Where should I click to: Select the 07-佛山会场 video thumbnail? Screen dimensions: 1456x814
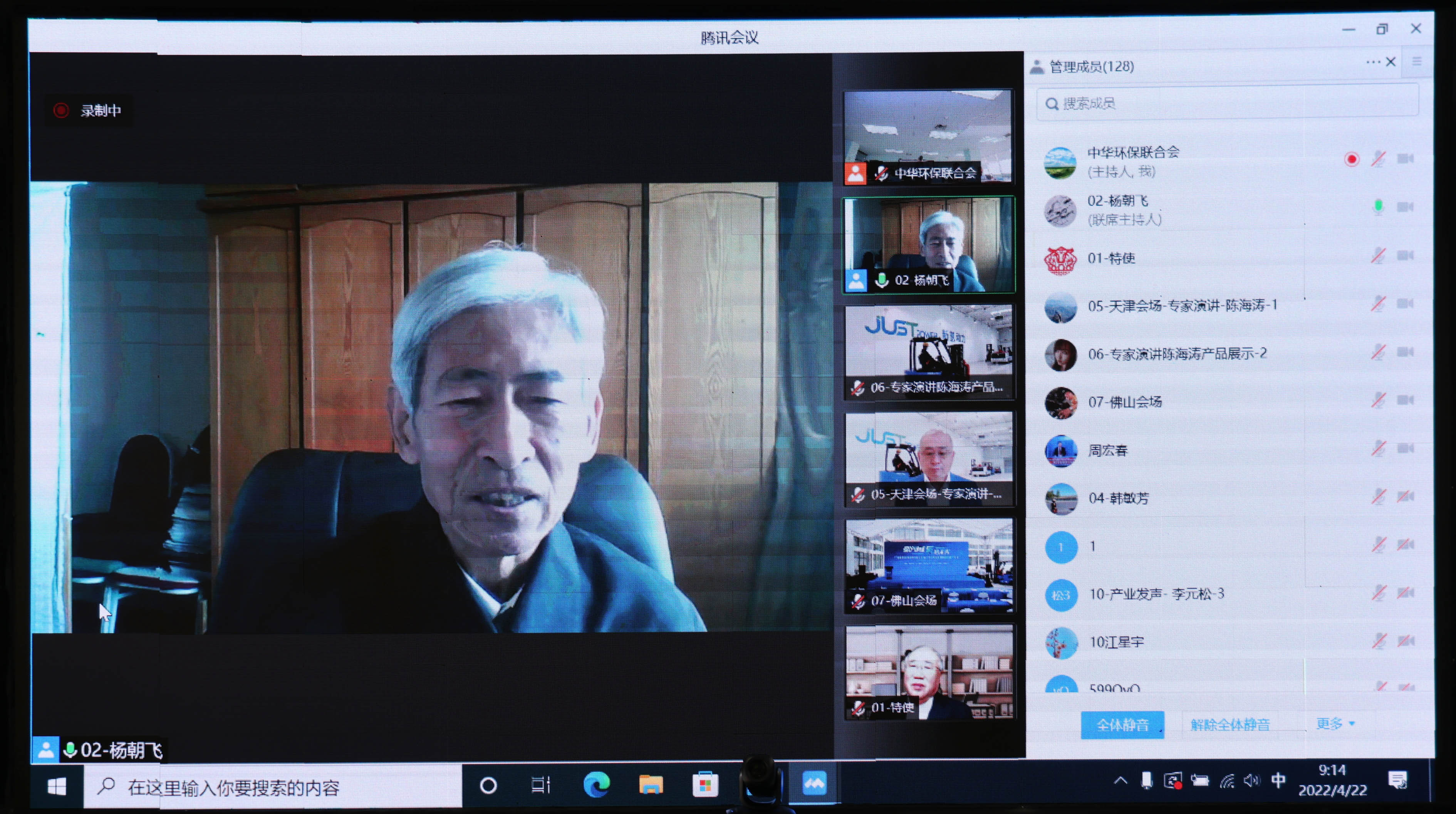point(929,565)
